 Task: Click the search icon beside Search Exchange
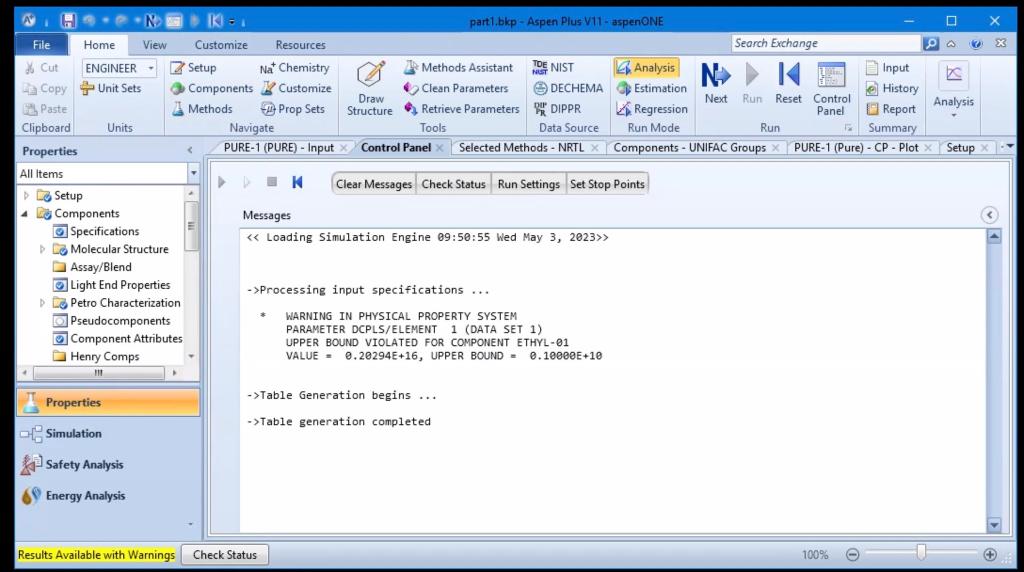click(931, 44)
